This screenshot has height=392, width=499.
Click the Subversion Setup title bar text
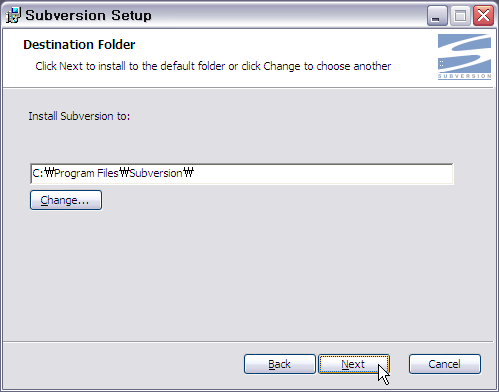(x=88, y=15)
